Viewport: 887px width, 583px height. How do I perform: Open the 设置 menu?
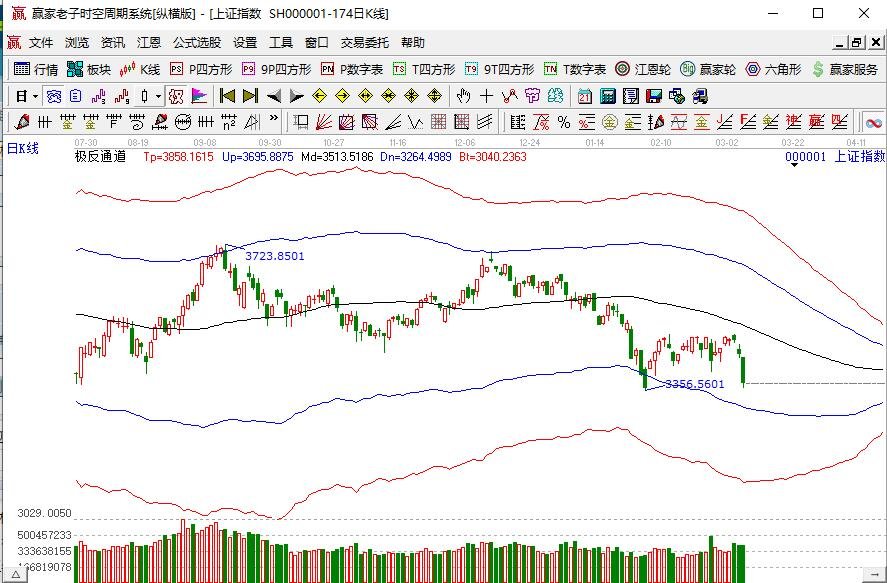(245, 42)
